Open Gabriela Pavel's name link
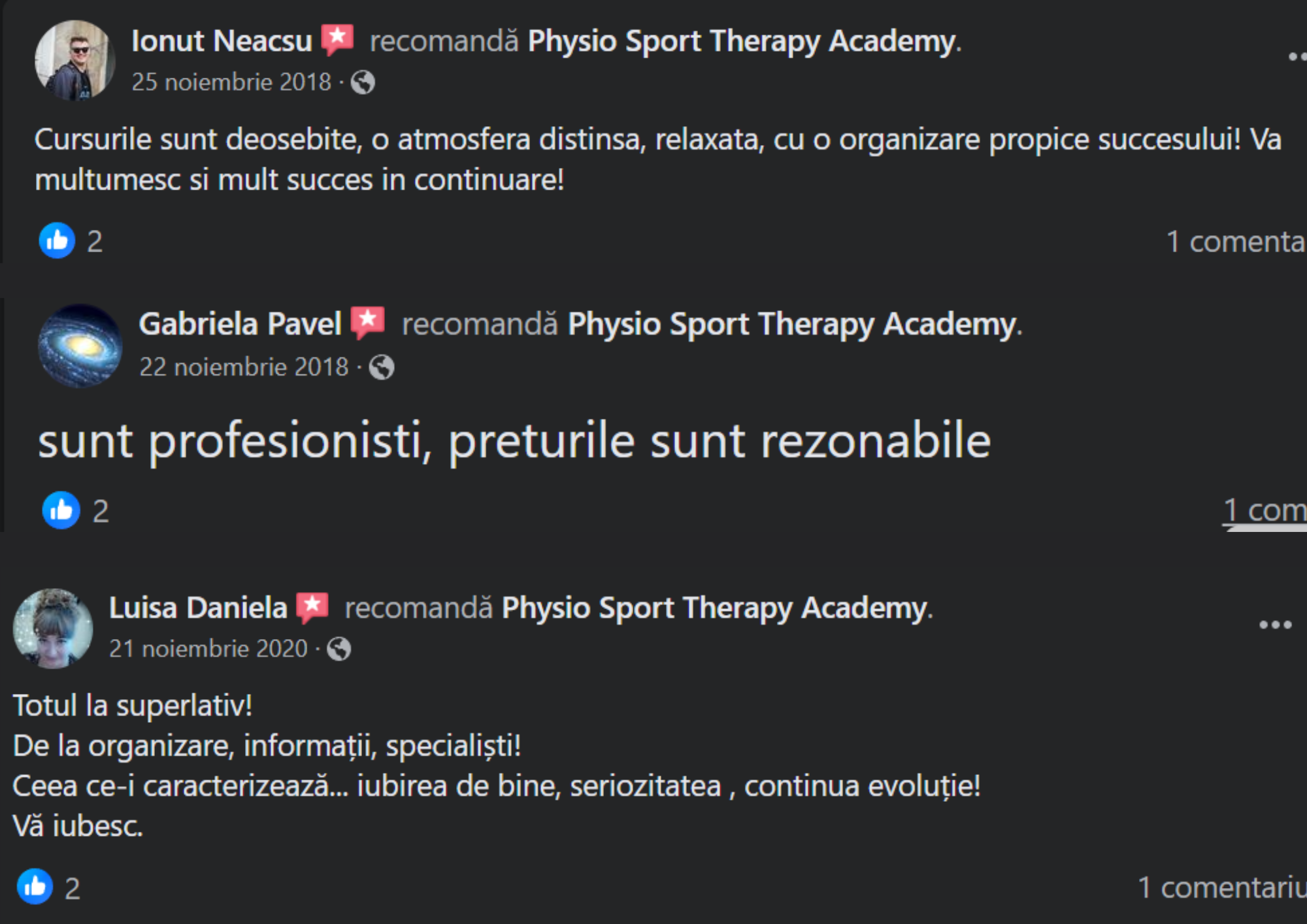Image resolution: width=1307 pixels, height=924 pixels. 240,323
